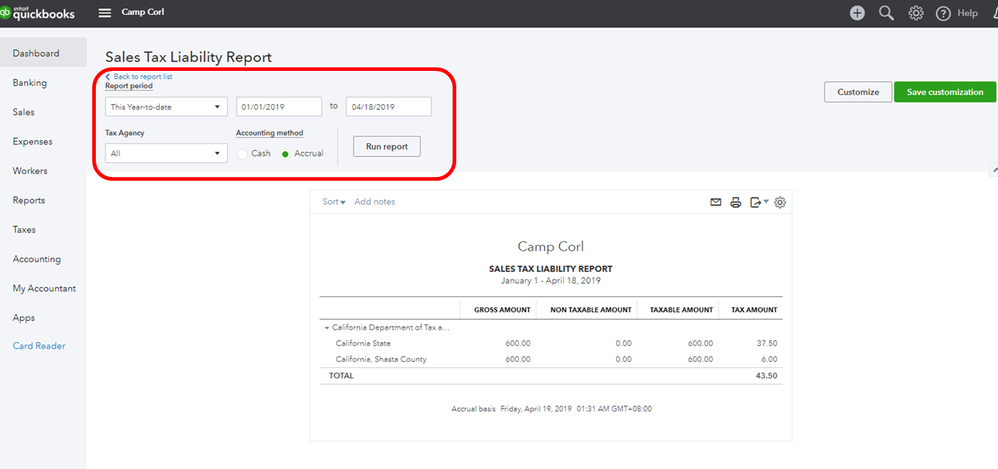Open the This Year-to-date period dropdown

(166, 107)
